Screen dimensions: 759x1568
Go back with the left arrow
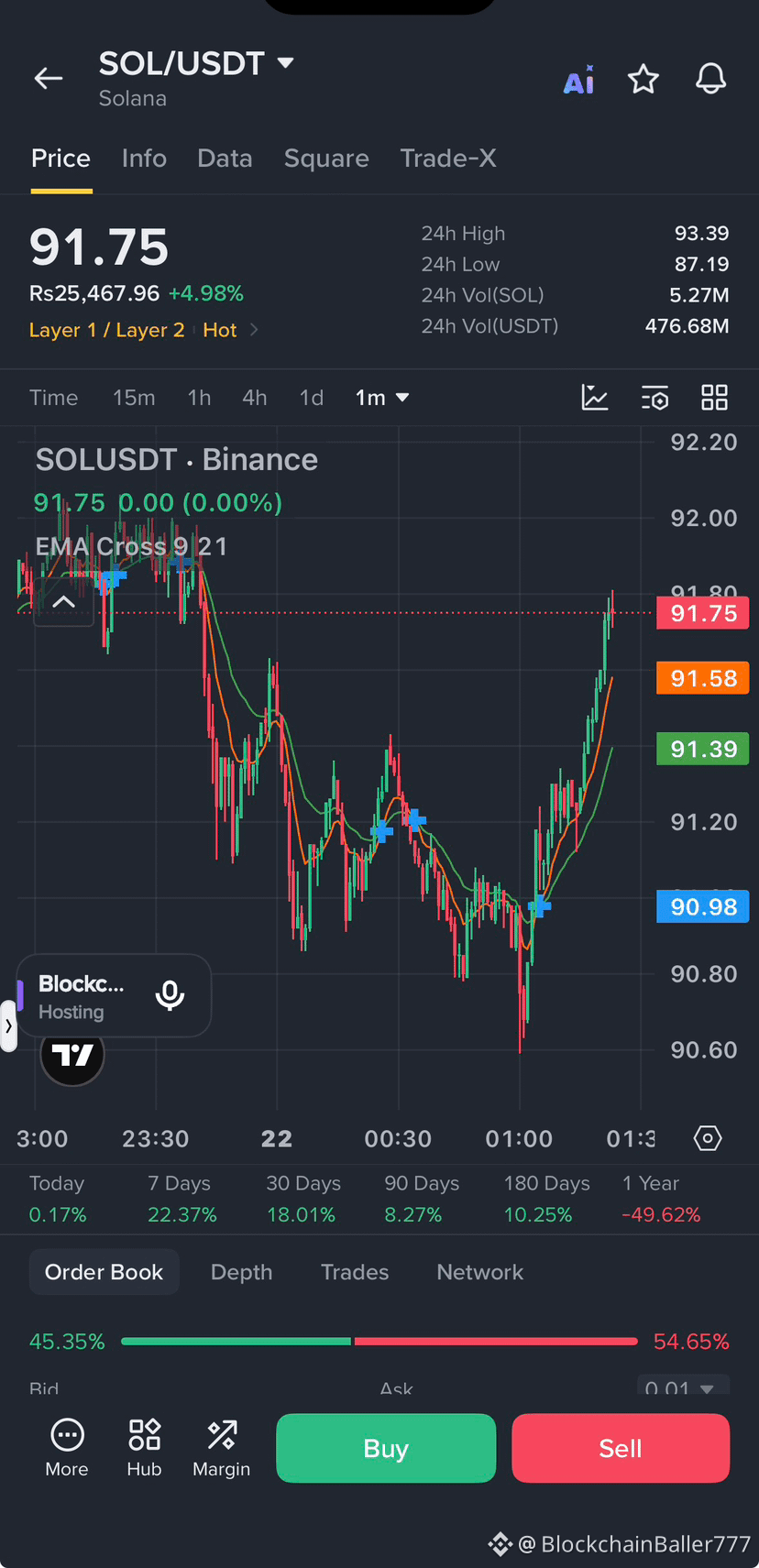49,79
